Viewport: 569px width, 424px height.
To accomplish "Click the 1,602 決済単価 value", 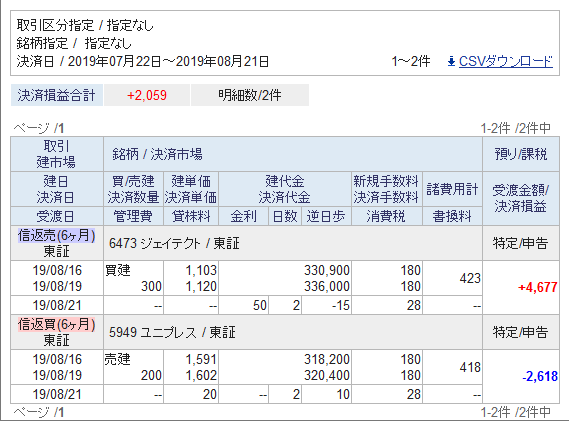I will pyautogui.click(x=201, y=375).
